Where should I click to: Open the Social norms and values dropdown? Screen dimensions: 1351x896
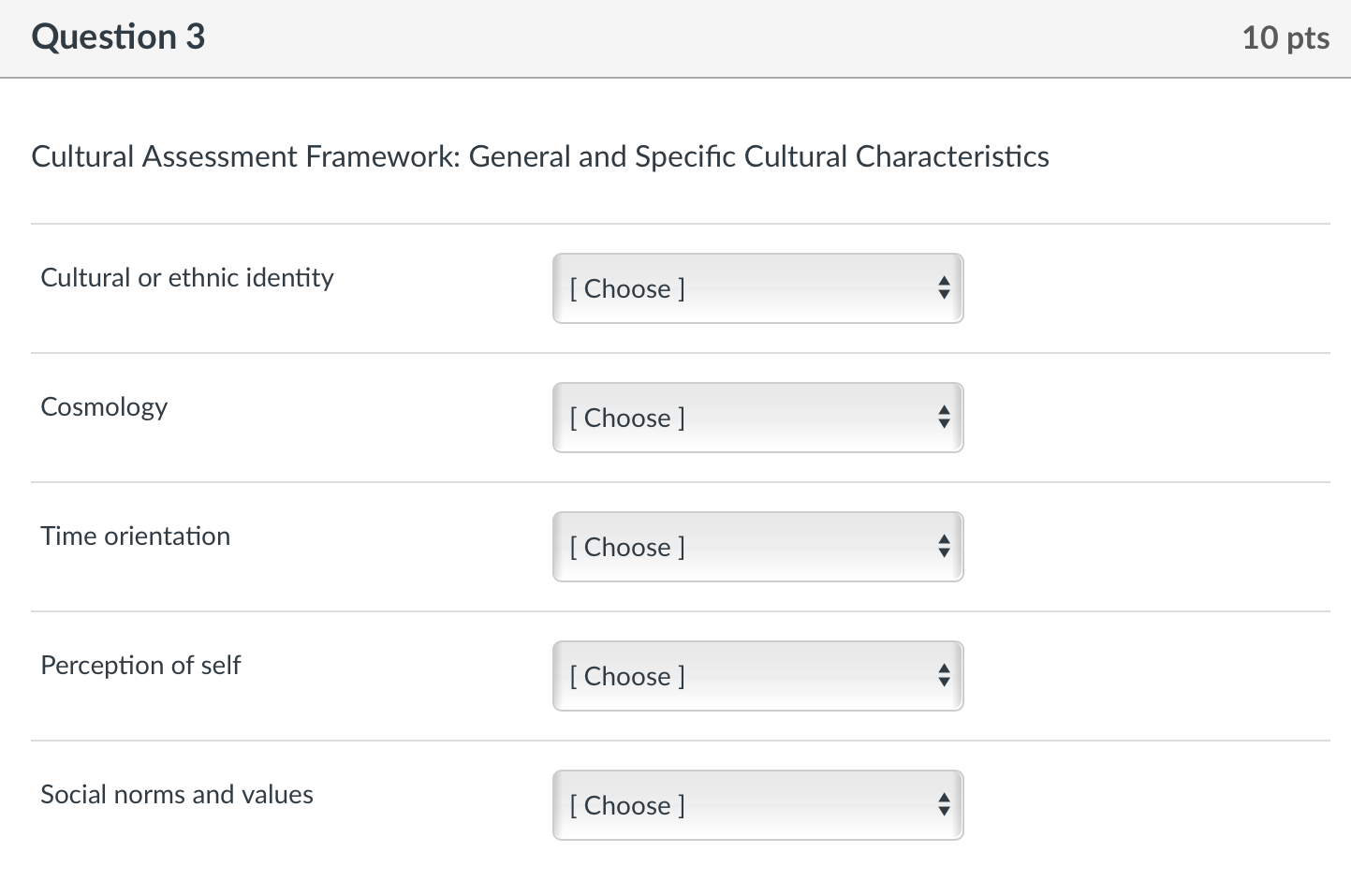pos(756,805)
